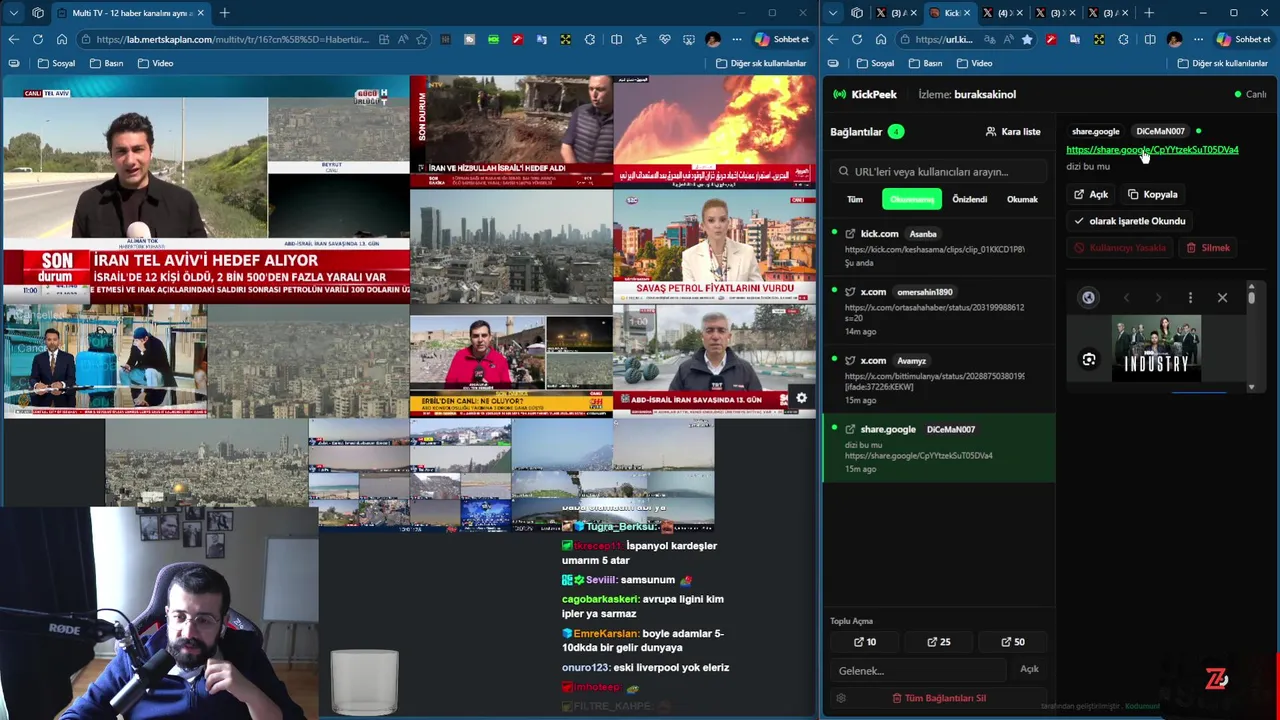This screenshot has height=720, width=1280.
Task: Go home in left browser
Action: pos(62,39)
